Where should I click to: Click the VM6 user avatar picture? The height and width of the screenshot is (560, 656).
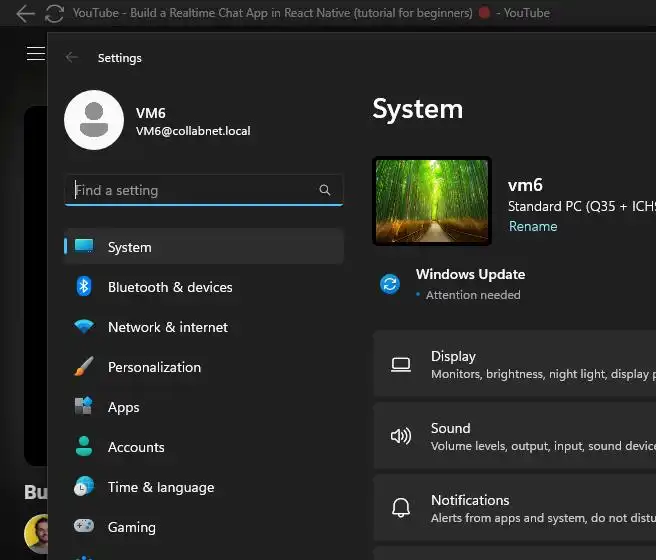click(x=94, y=120)
